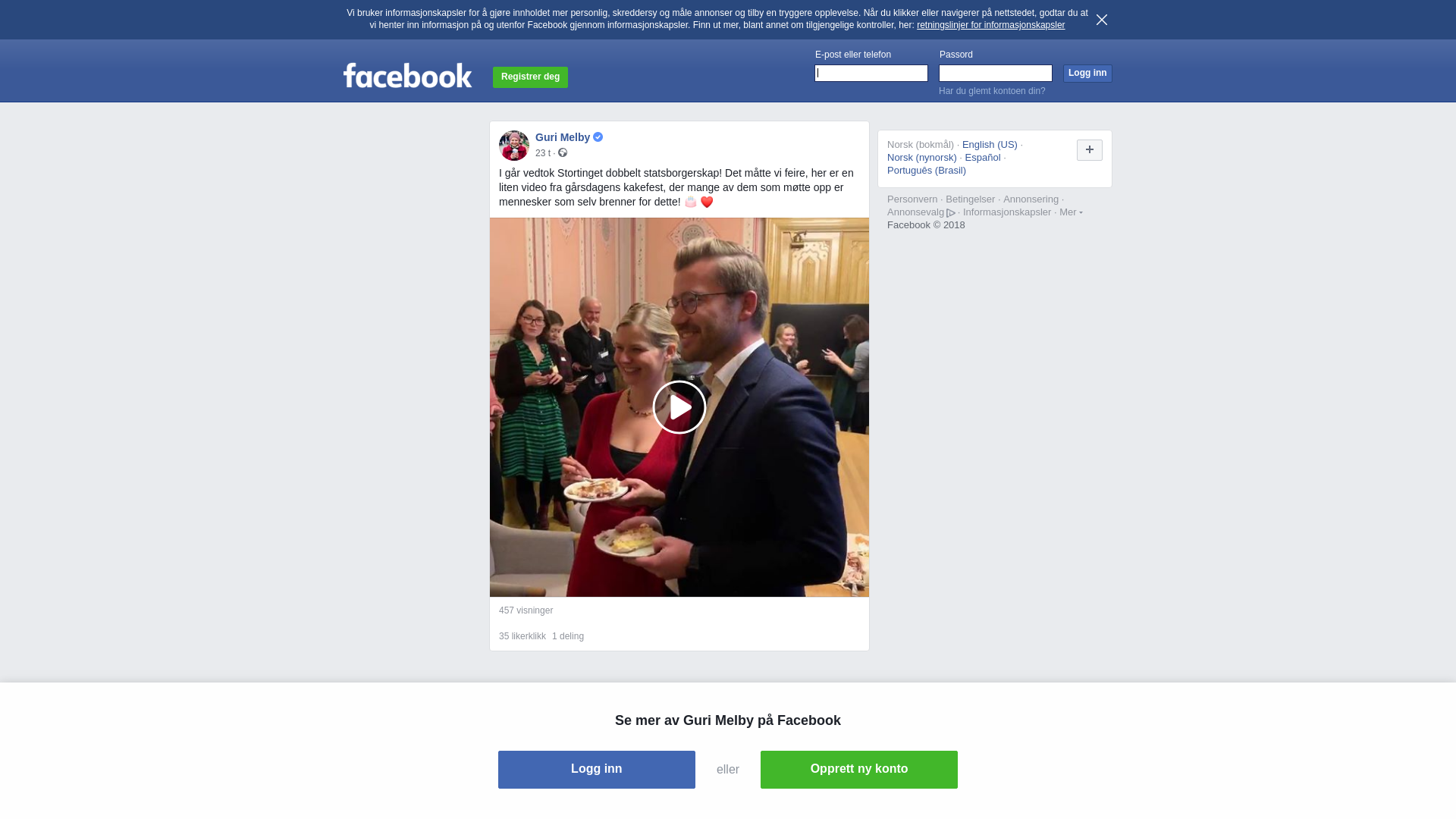
Task: Focus the Passord input field
Action: (x=995, y=73)
